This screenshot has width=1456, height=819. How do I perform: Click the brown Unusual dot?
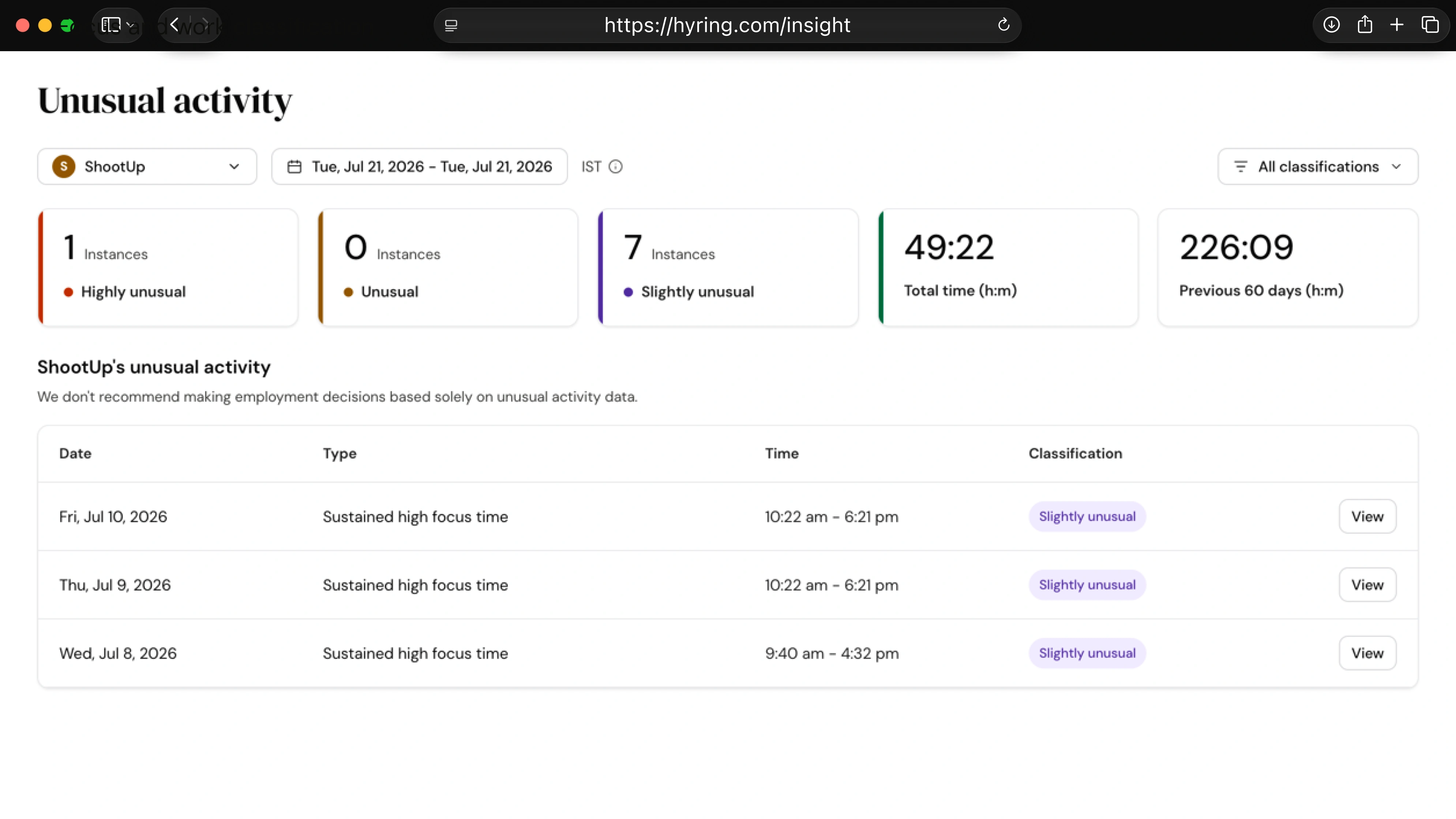(348, 292)
